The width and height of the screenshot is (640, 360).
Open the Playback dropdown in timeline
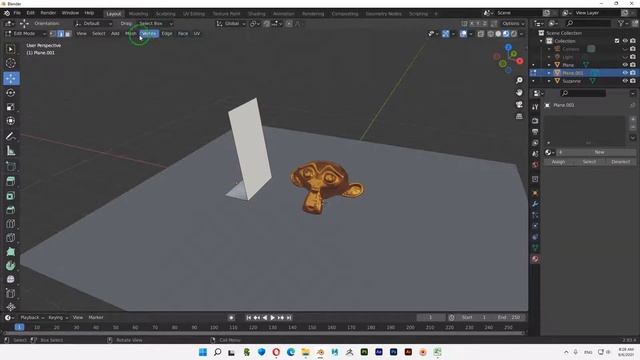pyautogui.click(x=32, y=318)
